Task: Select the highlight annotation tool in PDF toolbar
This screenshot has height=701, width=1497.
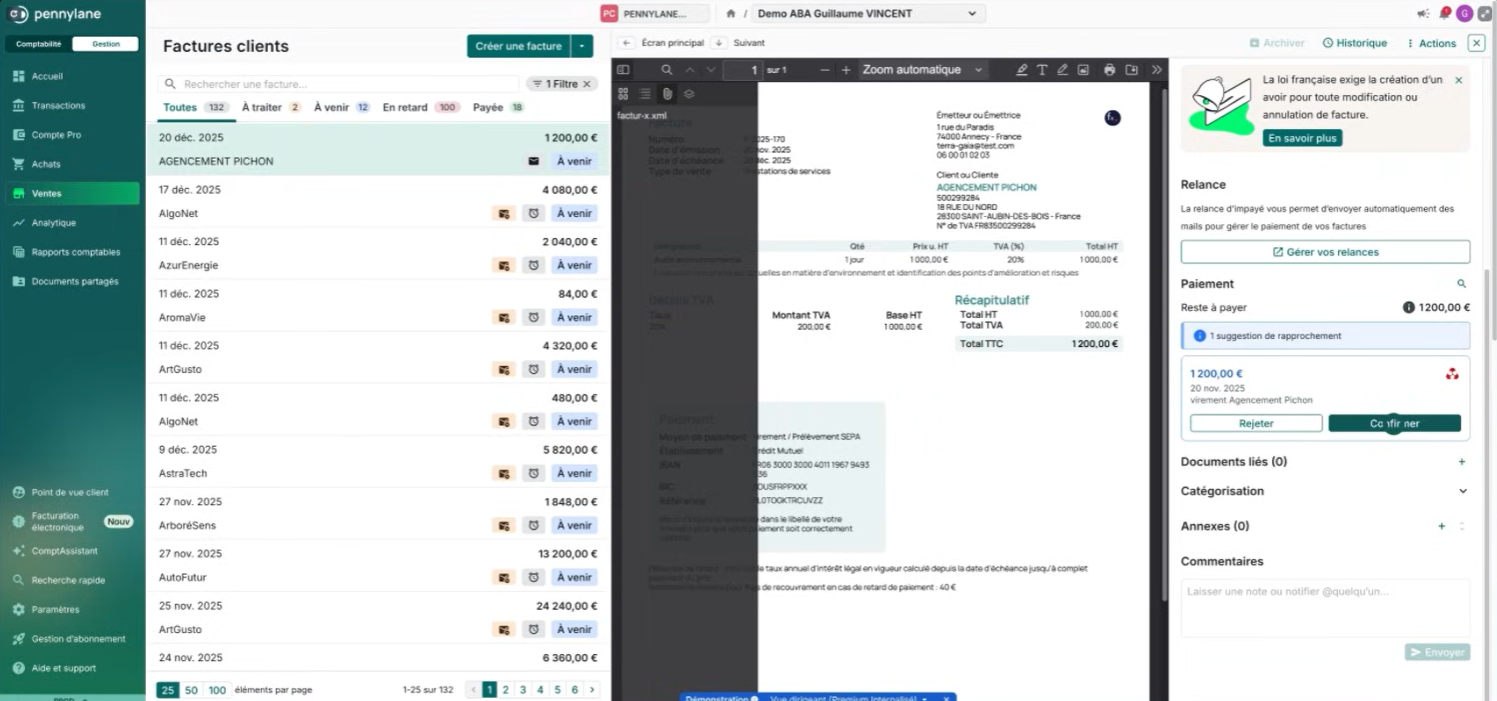Action: tap(1021, 70)
